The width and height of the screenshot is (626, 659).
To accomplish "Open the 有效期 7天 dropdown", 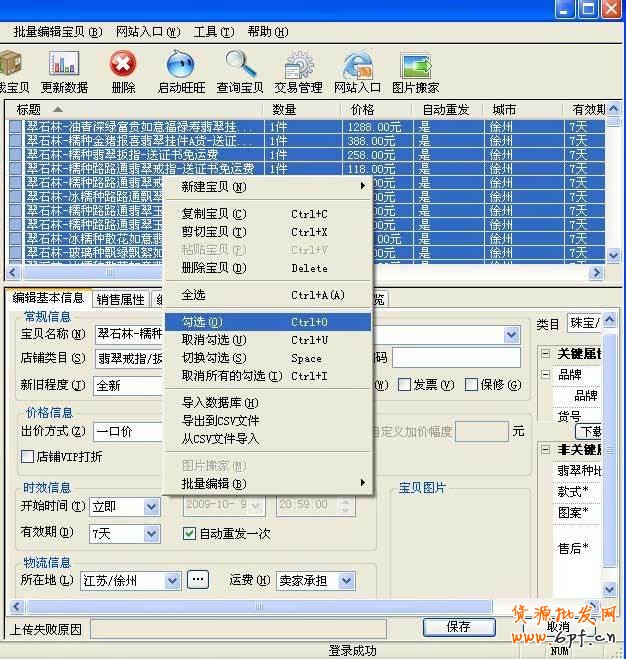I will 151,534.
